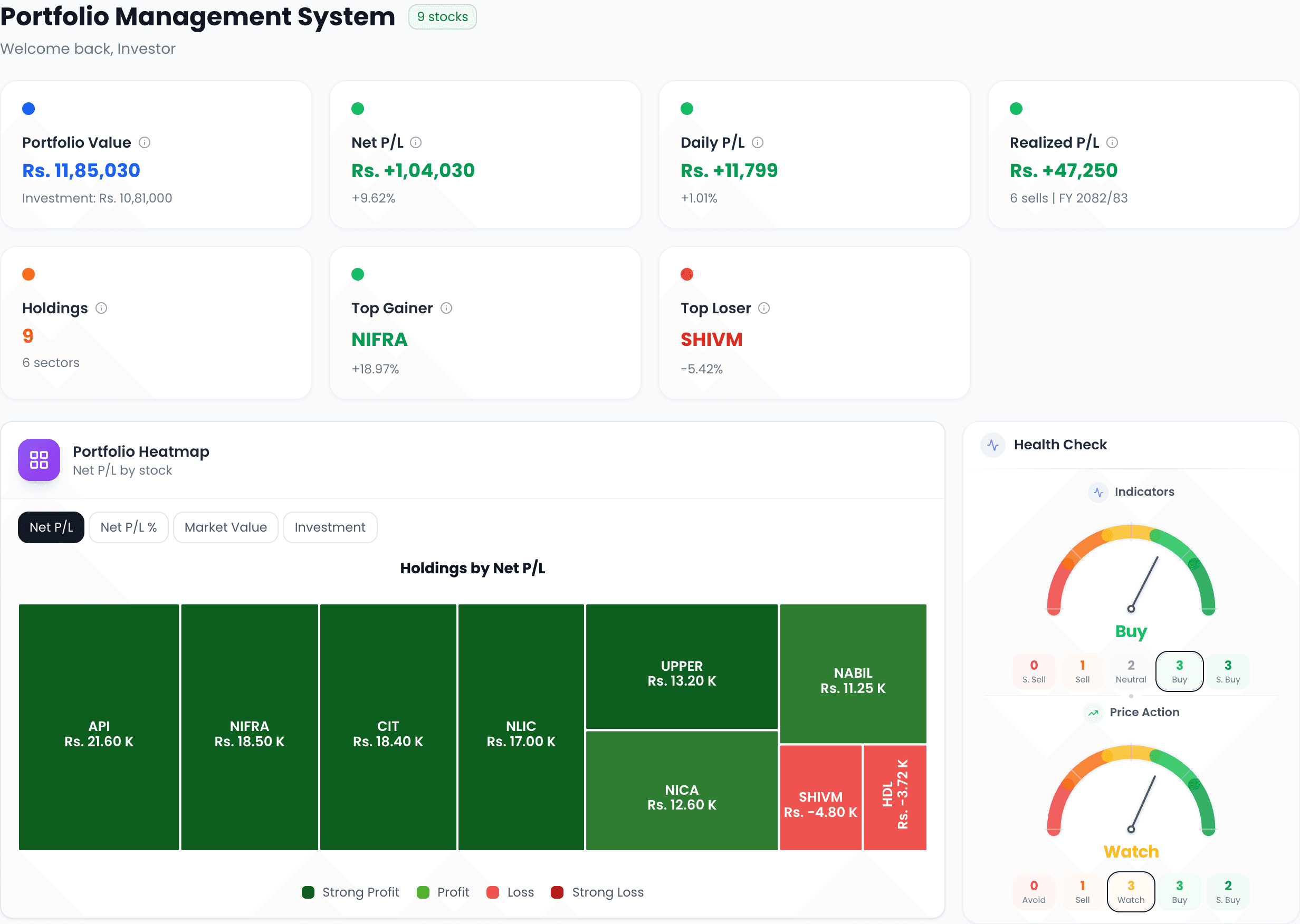Select the CIT heatmap tile

[388, 727]
